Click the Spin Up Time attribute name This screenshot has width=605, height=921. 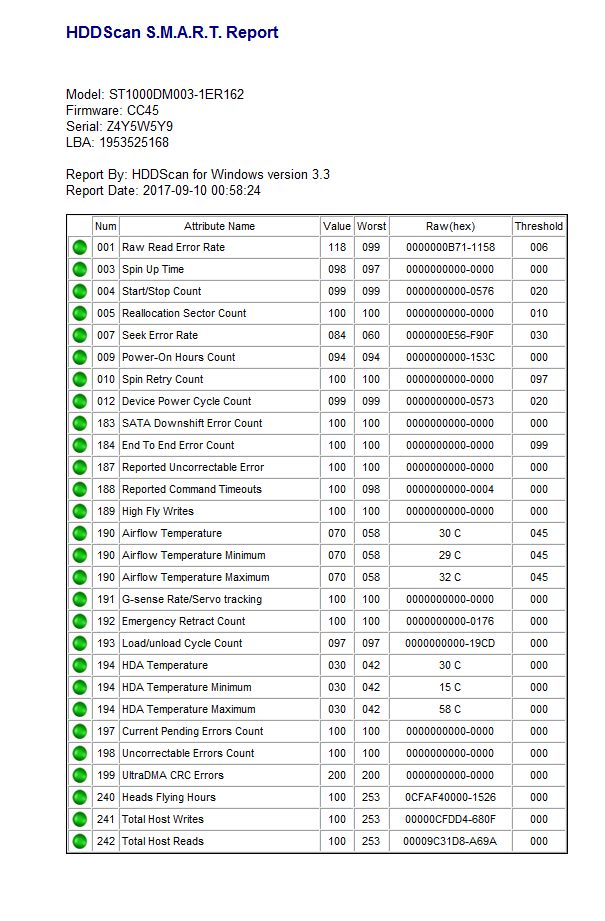pos(153,270)
